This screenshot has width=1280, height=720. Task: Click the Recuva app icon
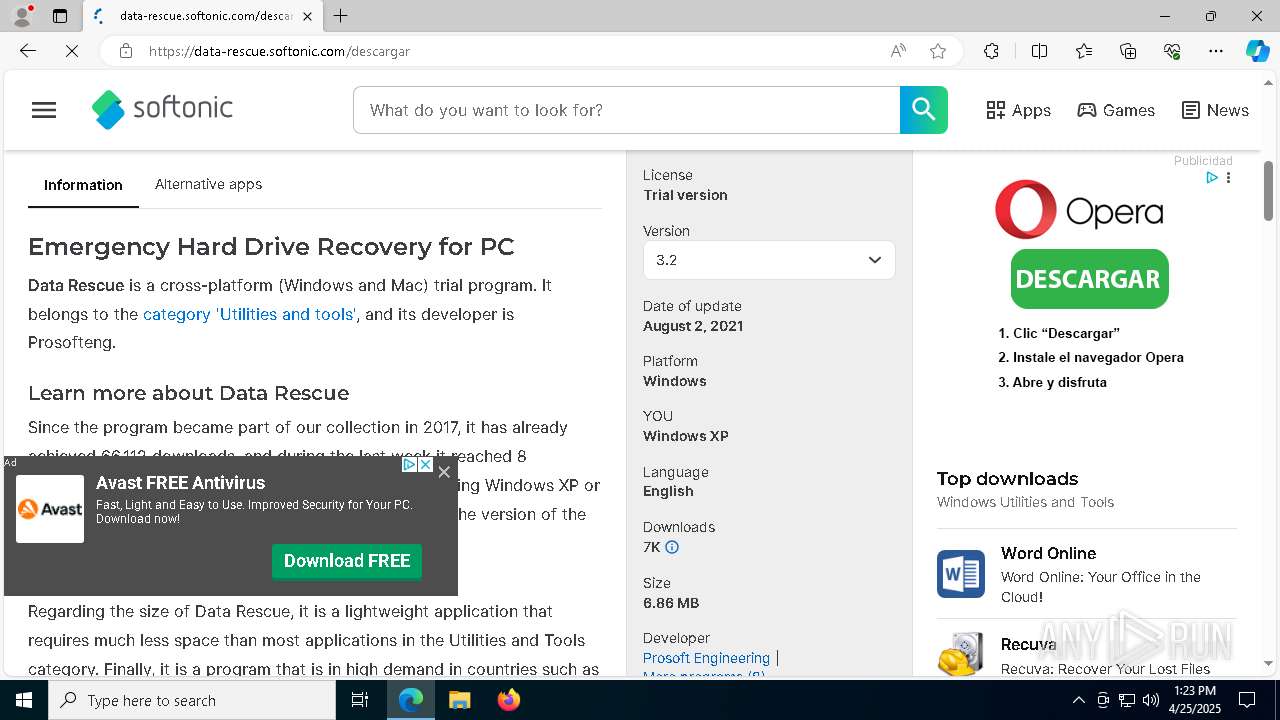coord(960,654)
